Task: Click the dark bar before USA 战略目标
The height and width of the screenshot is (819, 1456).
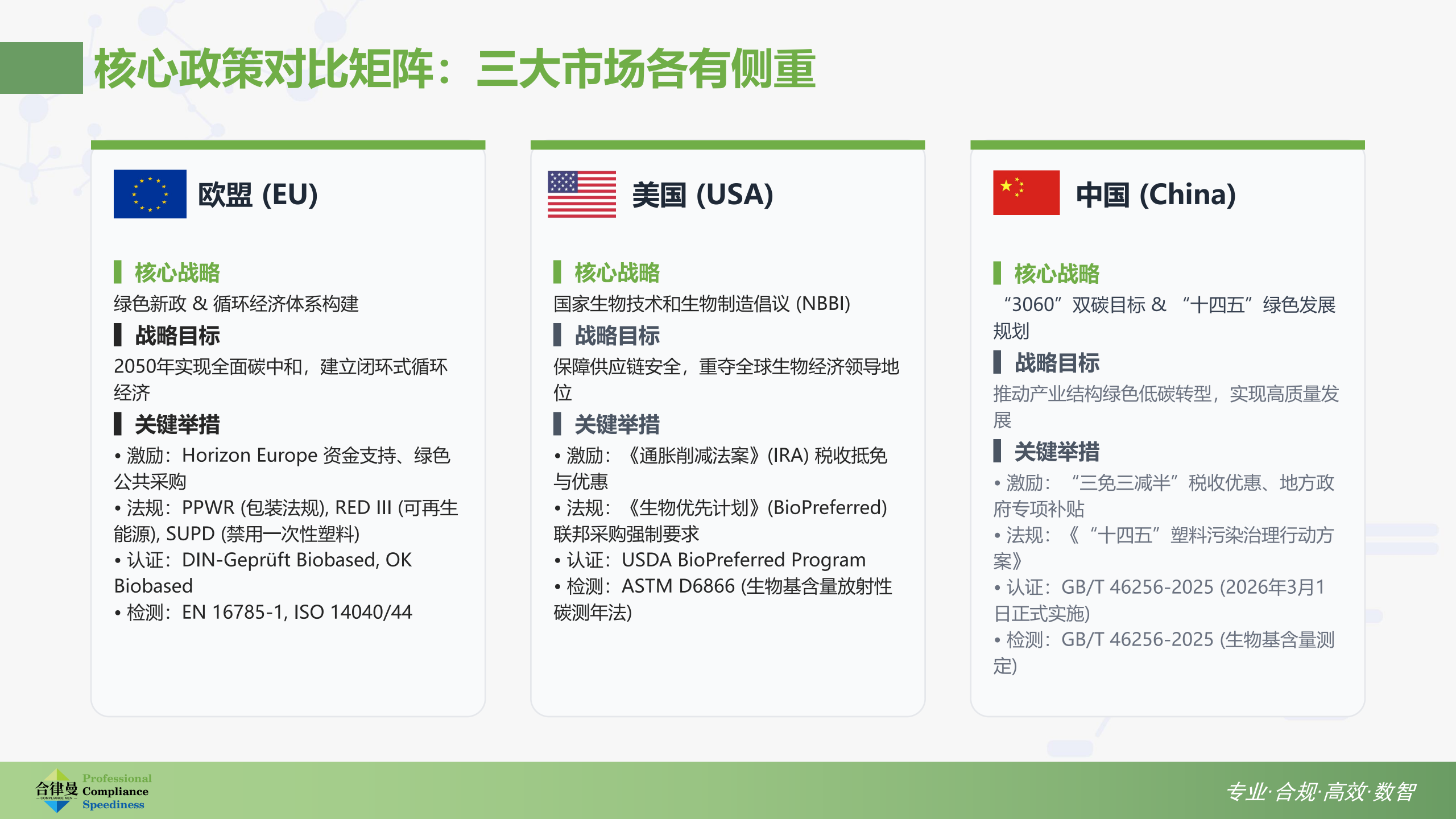Action: [x=557, y=334]
